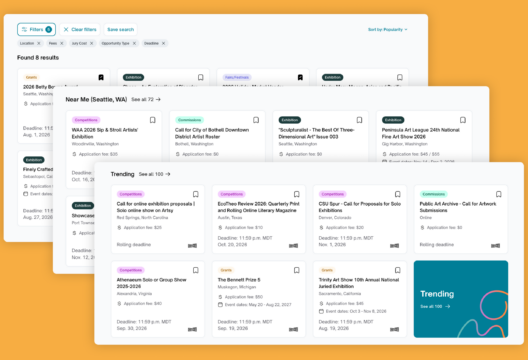
Task: Save the Peninsula Art League listing
Action: pos(463,120)
